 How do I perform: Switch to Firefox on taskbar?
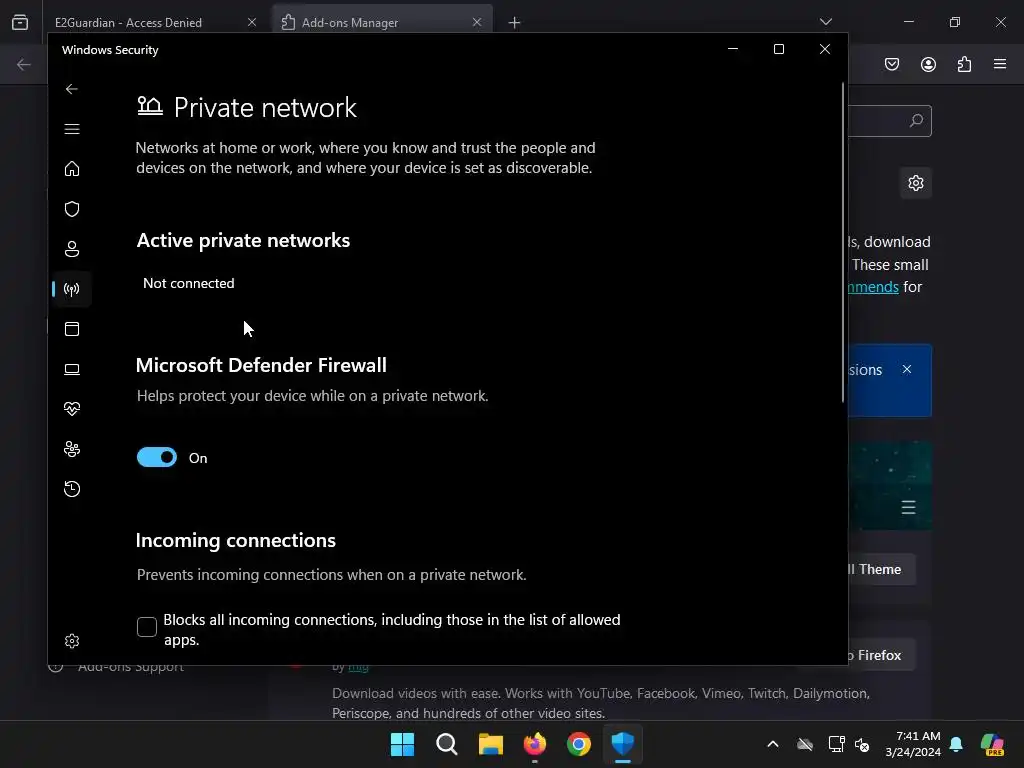point(535,744)
